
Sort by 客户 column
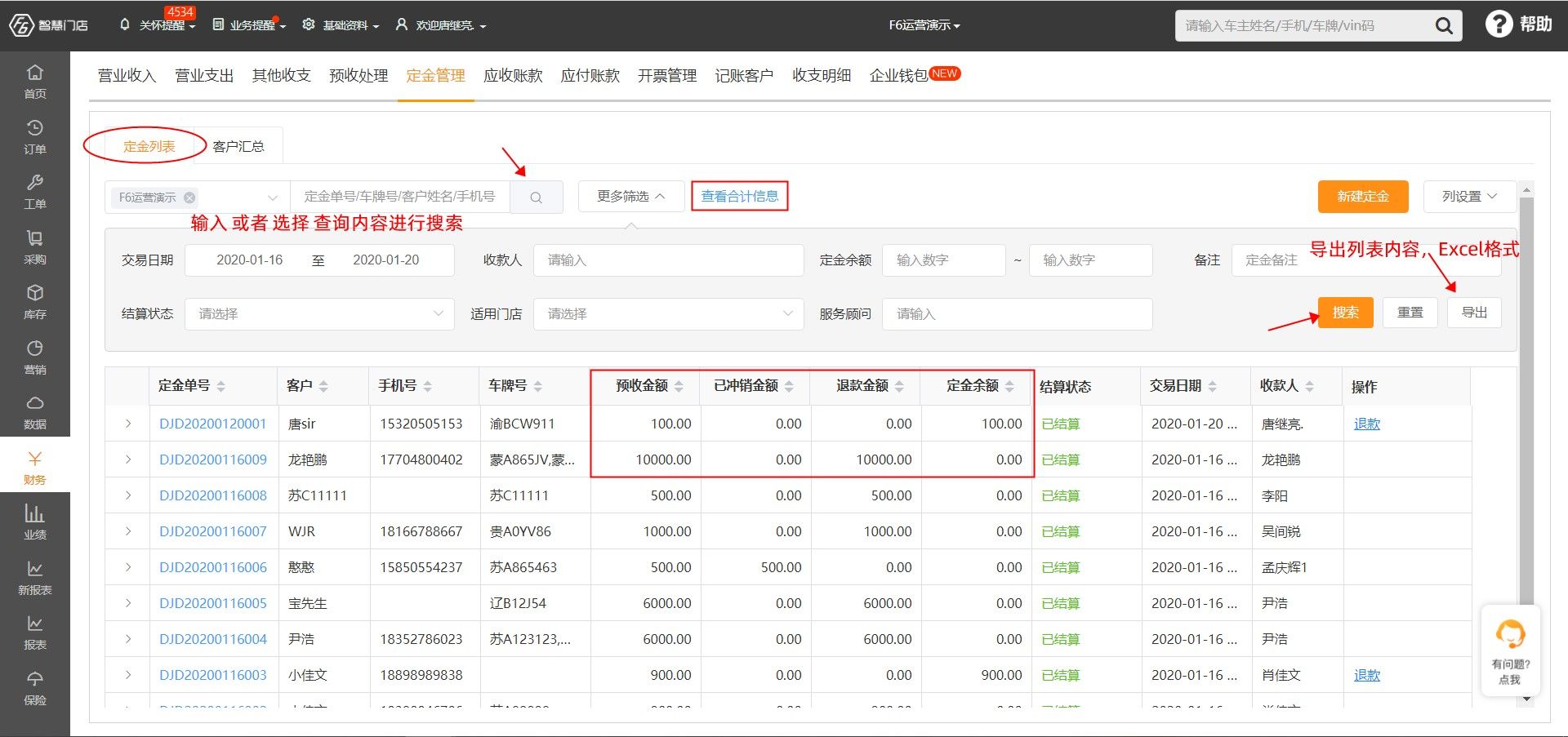pos(323,386)
